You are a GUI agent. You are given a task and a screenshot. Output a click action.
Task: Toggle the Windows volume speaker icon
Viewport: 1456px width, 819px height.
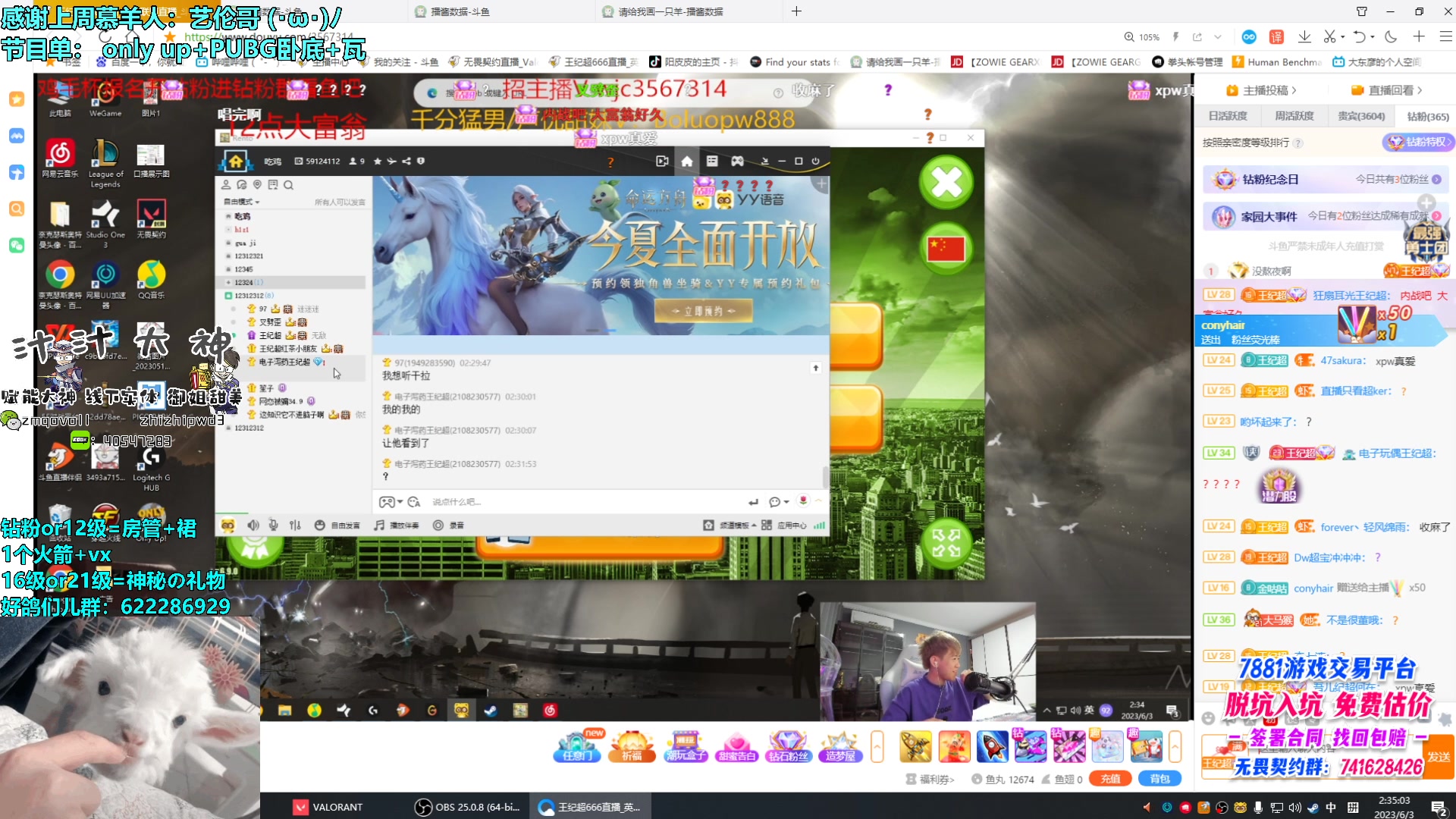tap(1294, 807)
